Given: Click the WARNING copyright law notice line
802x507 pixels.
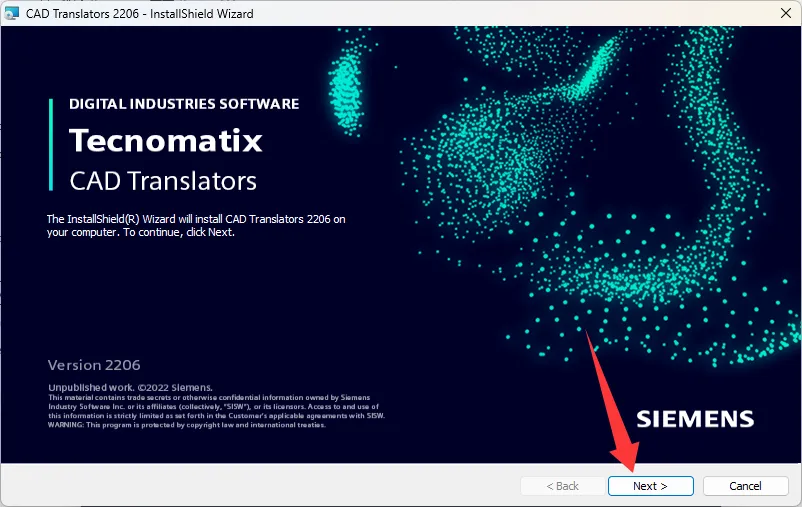Looking at the screenshot, I should (187, 425).
